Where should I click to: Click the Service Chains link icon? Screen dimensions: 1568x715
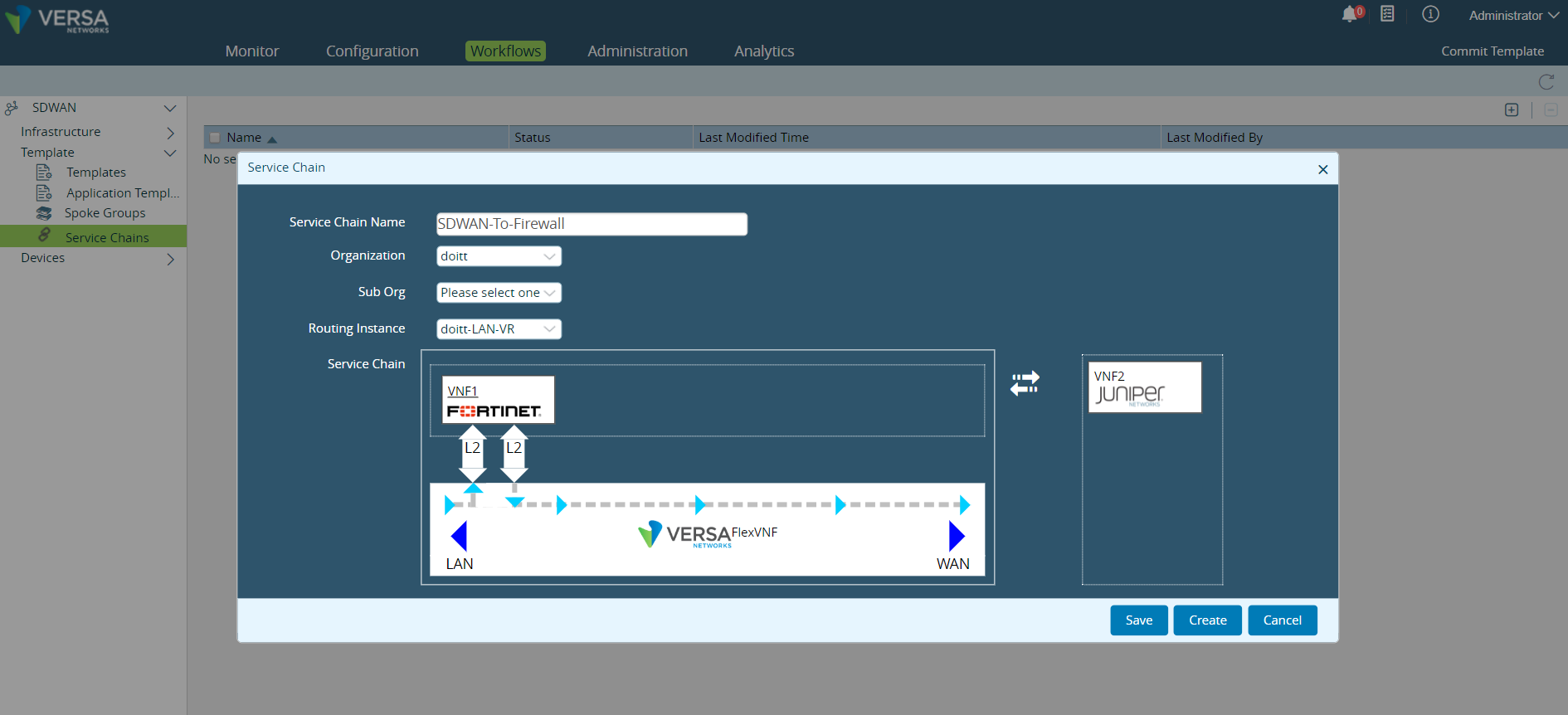(x=45, y=236)
